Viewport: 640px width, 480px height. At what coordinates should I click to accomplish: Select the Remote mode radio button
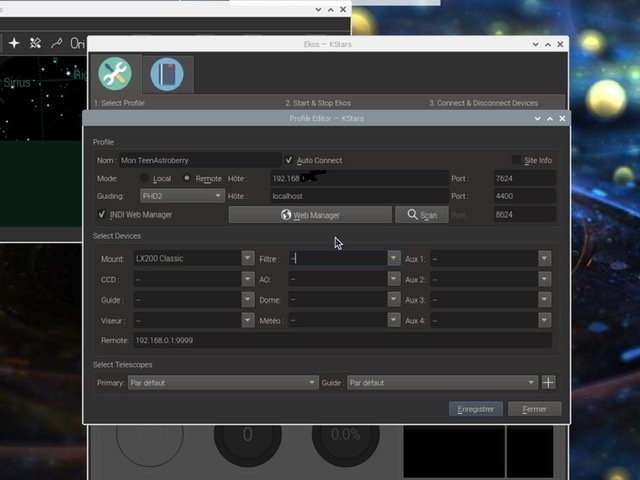[187, 178]
